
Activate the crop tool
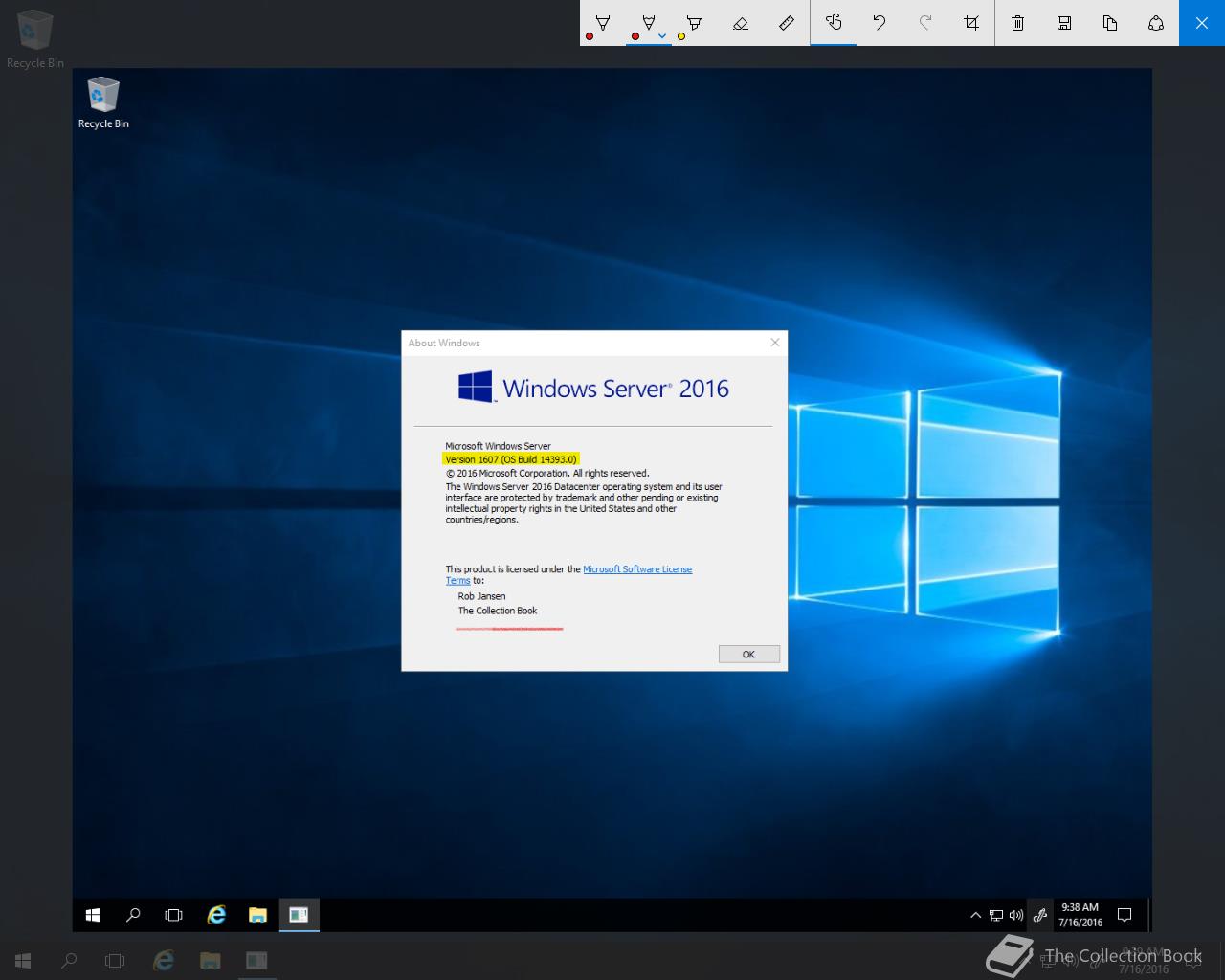click(x=971, y=23)
